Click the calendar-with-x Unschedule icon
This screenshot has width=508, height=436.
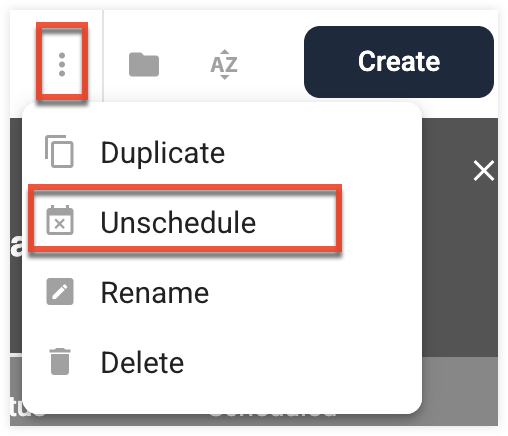click(x=60, y=220)
